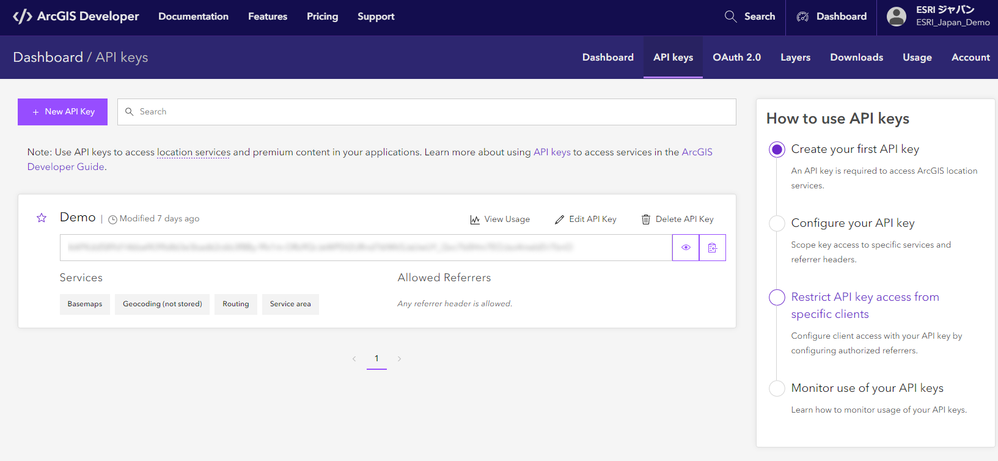Select the Monitor use of API keys step

point(777,388)
